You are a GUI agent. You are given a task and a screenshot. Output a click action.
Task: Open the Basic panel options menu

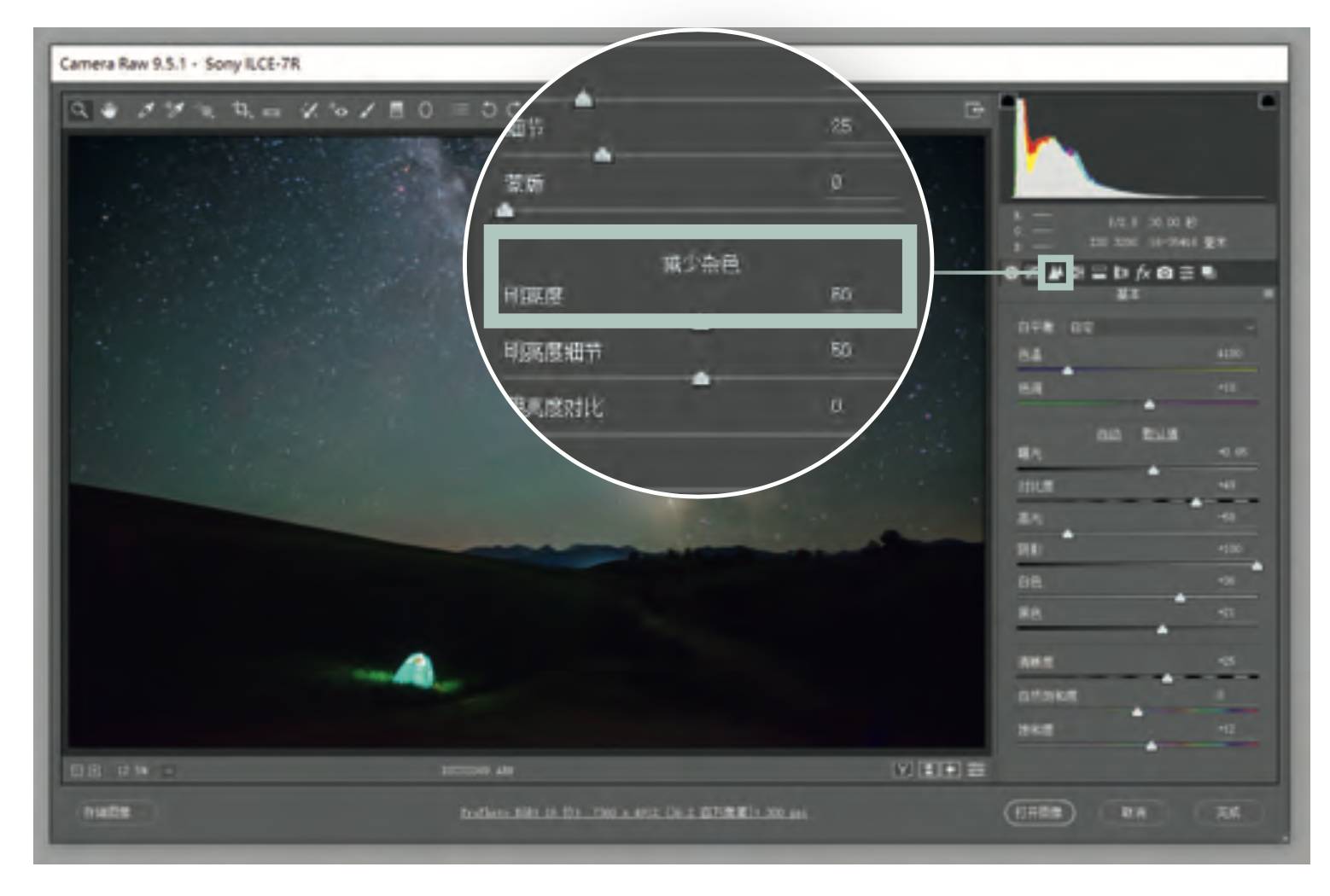click(x=1269, y=294)
